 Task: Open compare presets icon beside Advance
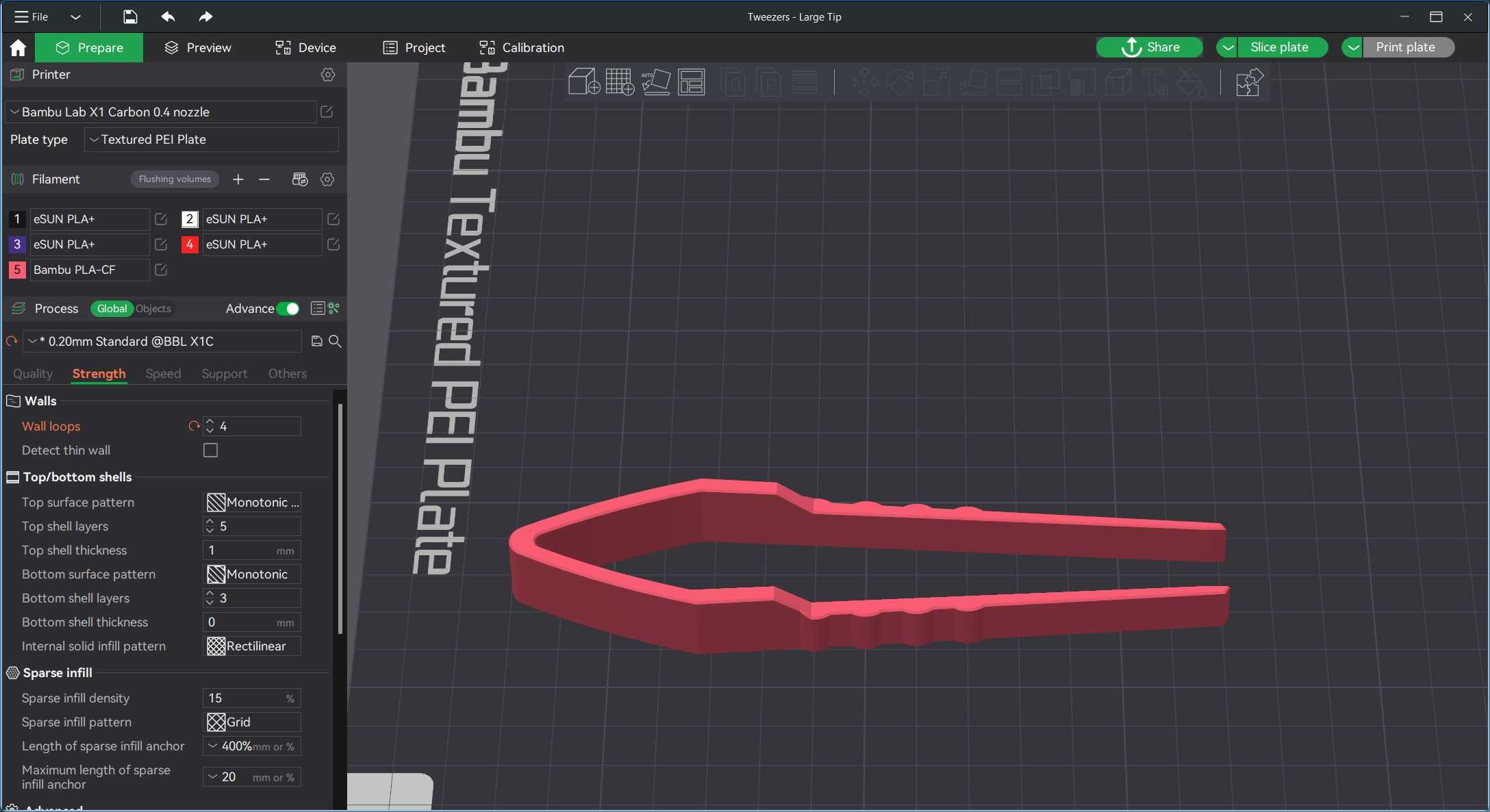334,309
